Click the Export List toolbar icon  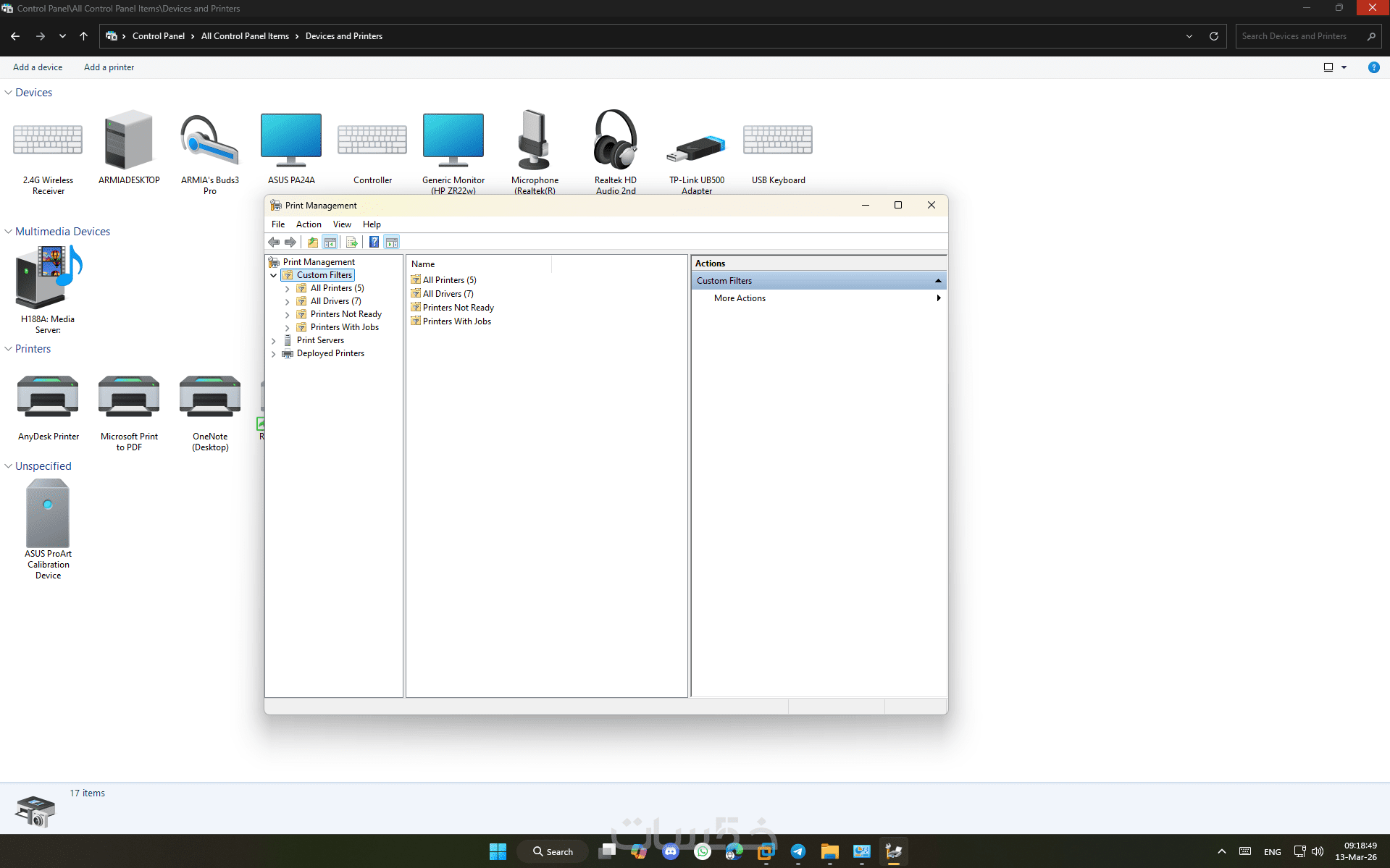point(352,242)
